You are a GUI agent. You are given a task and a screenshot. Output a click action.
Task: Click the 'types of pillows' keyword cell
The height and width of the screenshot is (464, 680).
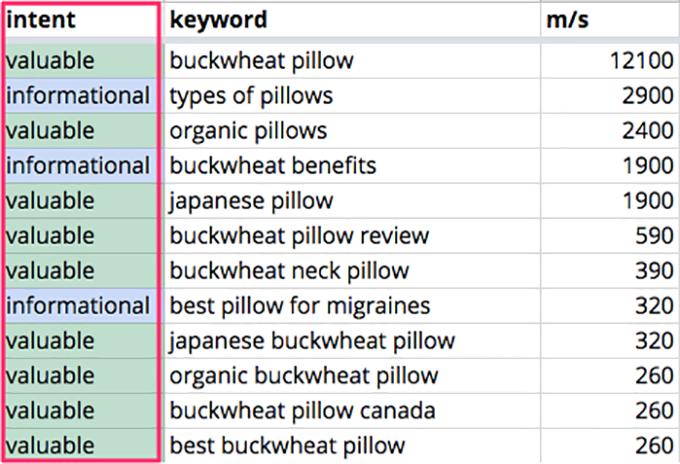(x=352, y=96)
